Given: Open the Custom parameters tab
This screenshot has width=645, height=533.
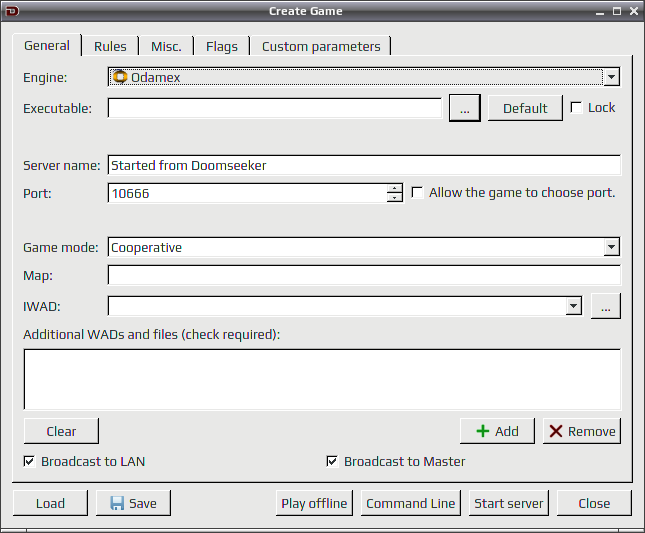Looking at the screenshot, I should click(321, 46).
